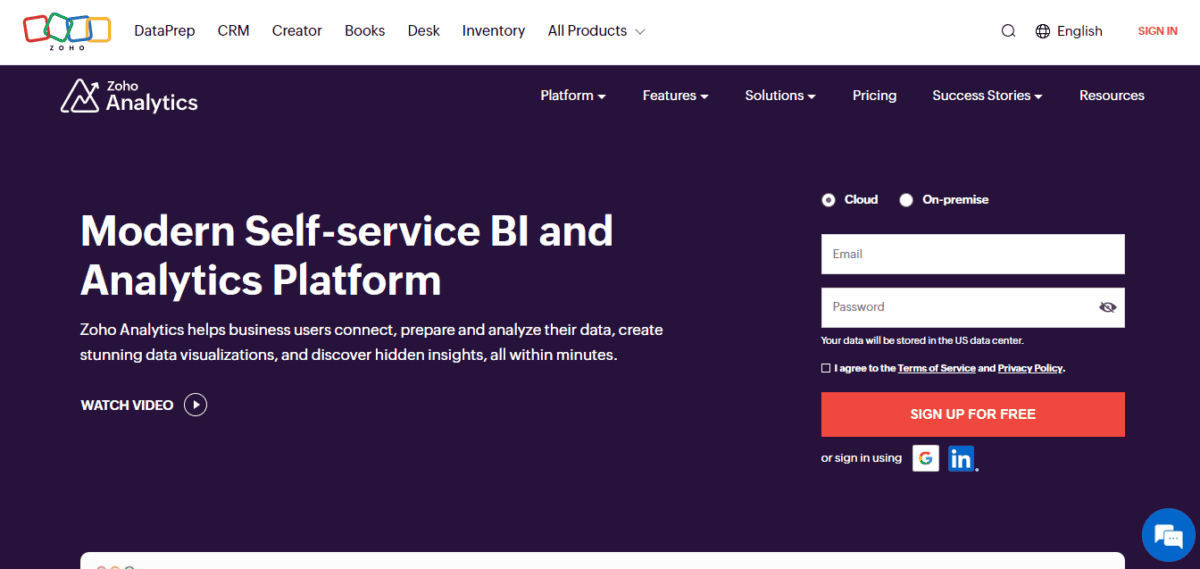Open the Terms of Service link

pyautogui.click(x=936, y=368)
